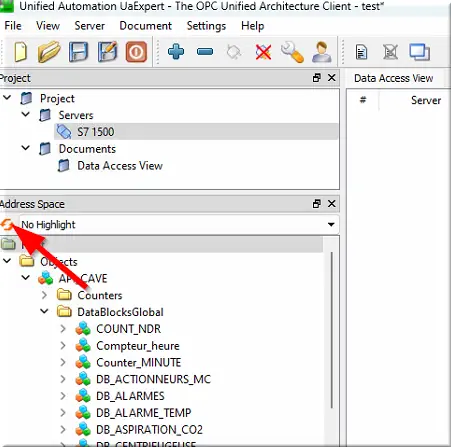This screenshot has width=451, height=447.
Task: Click the Address Space vertical scrollbar
Action: (332, 330)
